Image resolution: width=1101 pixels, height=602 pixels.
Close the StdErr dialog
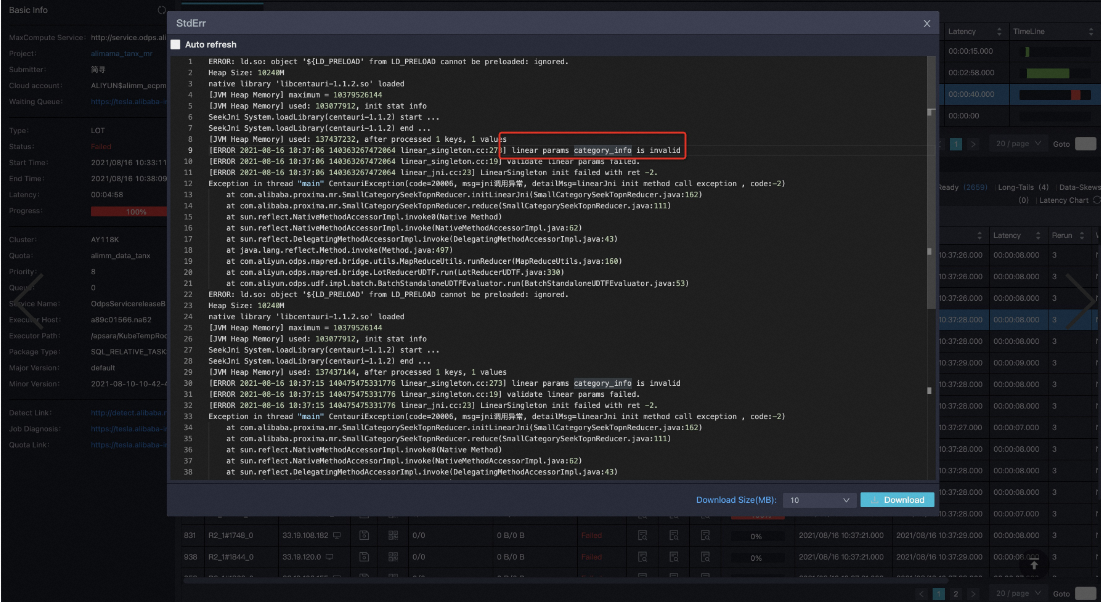(926, 22)
